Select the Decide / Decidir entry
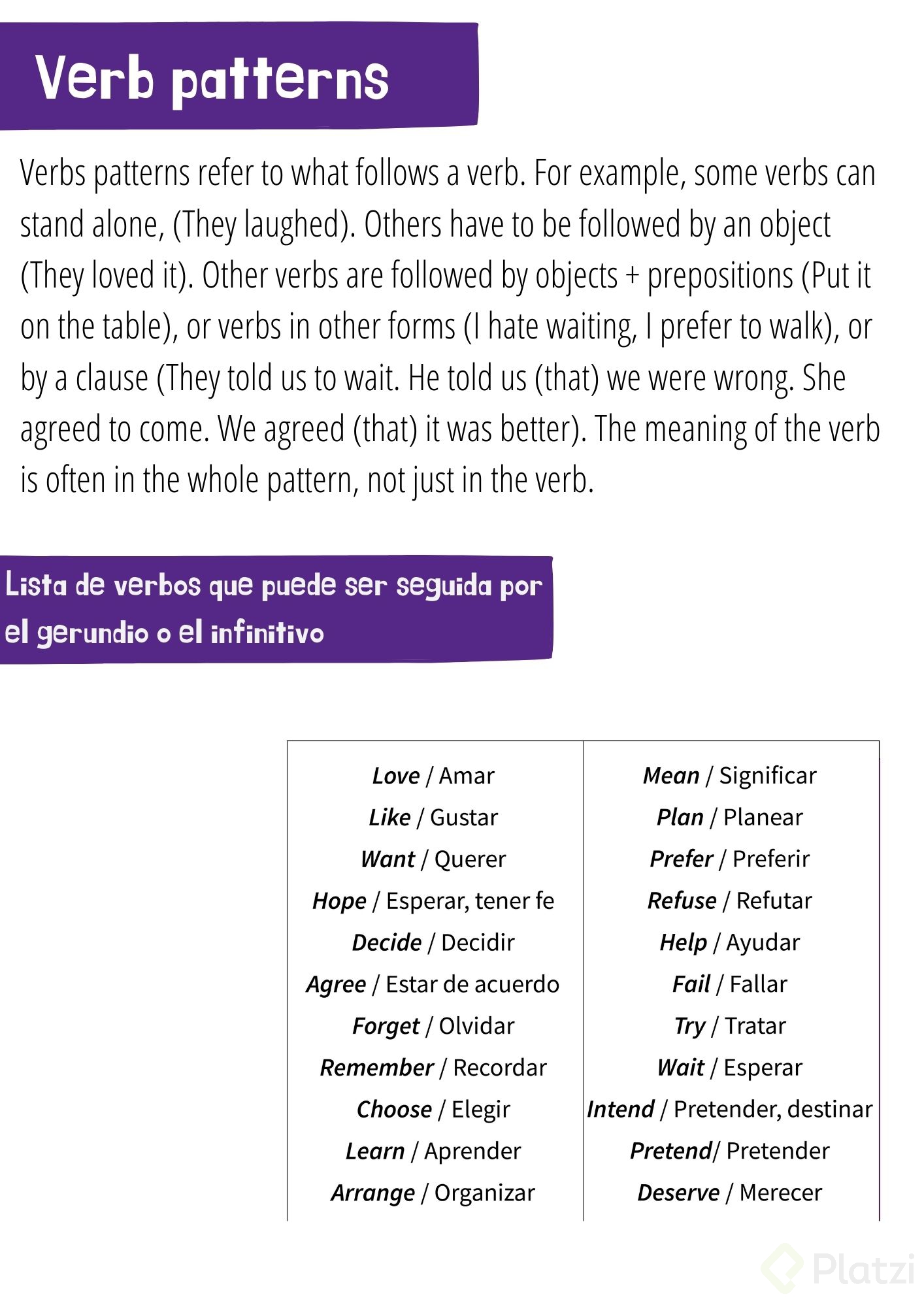The width and height of the screenshot is (924, 1307). tap(433, 942)
